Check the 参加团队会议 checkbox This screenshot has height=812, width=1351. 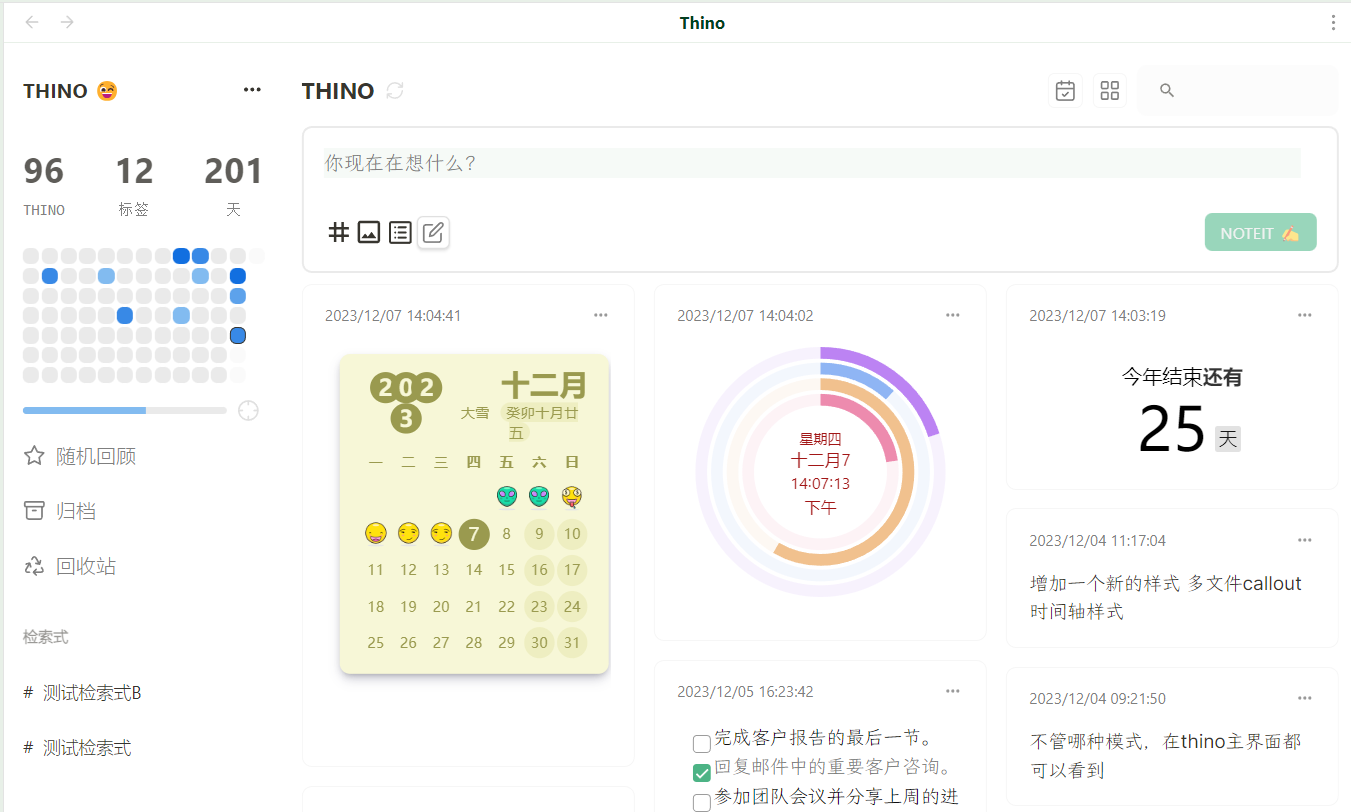coord(702,801)
